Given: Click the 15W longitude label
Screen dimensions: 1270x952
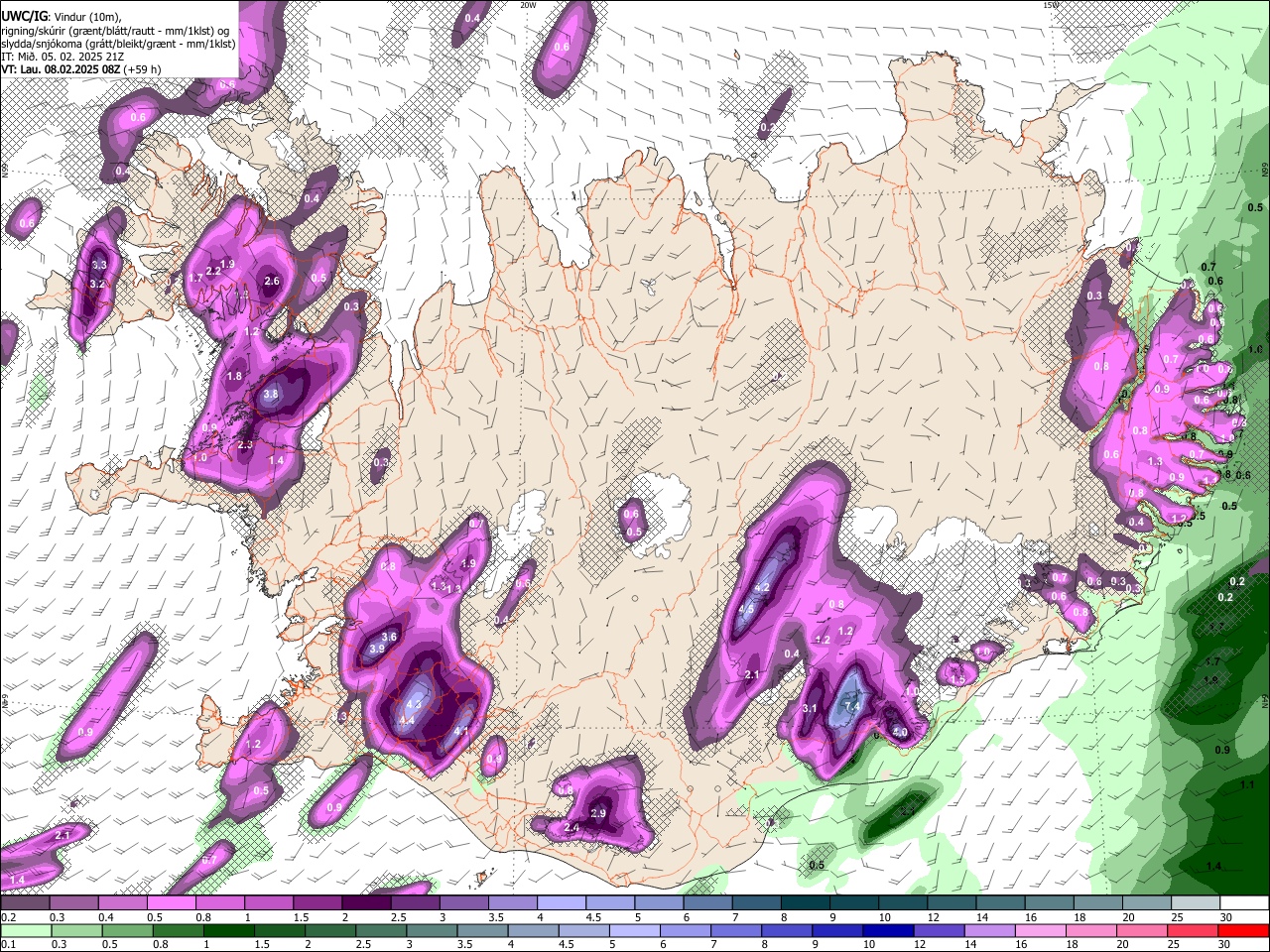Looking at the screenshot, I should (x=1051, y=5).
